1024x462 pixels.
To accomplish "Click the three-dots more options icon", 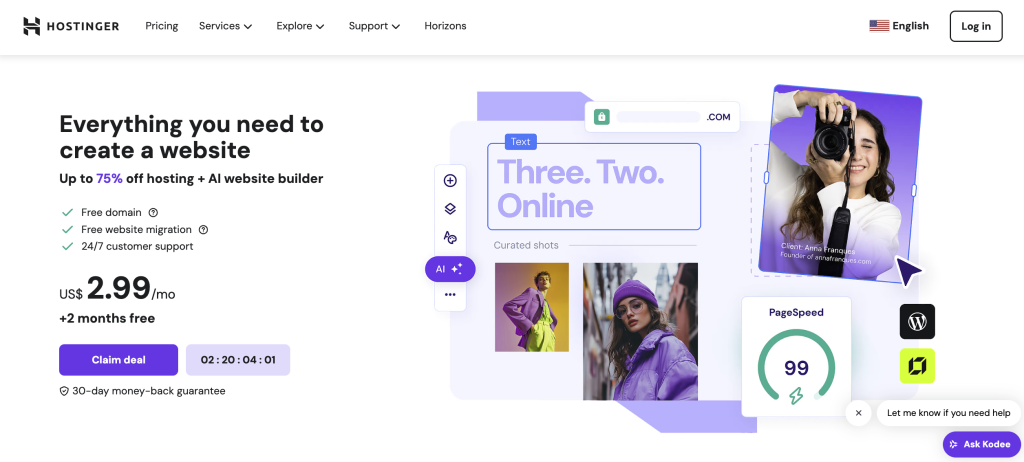I will click(450, 295).
